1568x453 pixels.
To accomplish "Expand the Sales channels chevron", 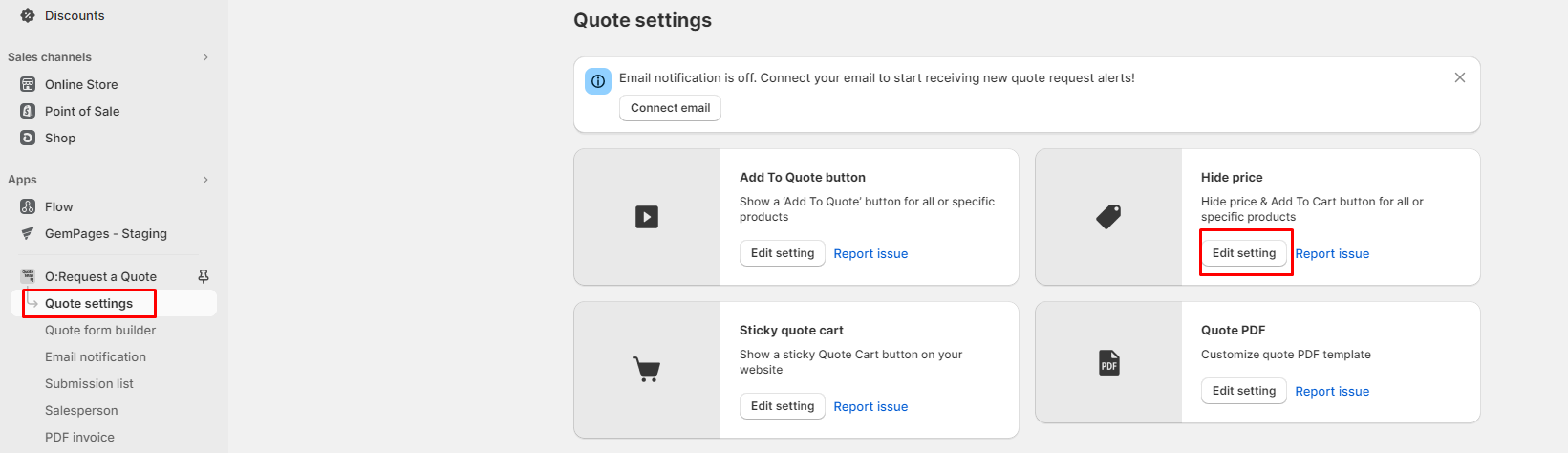I will coord(205,57).
